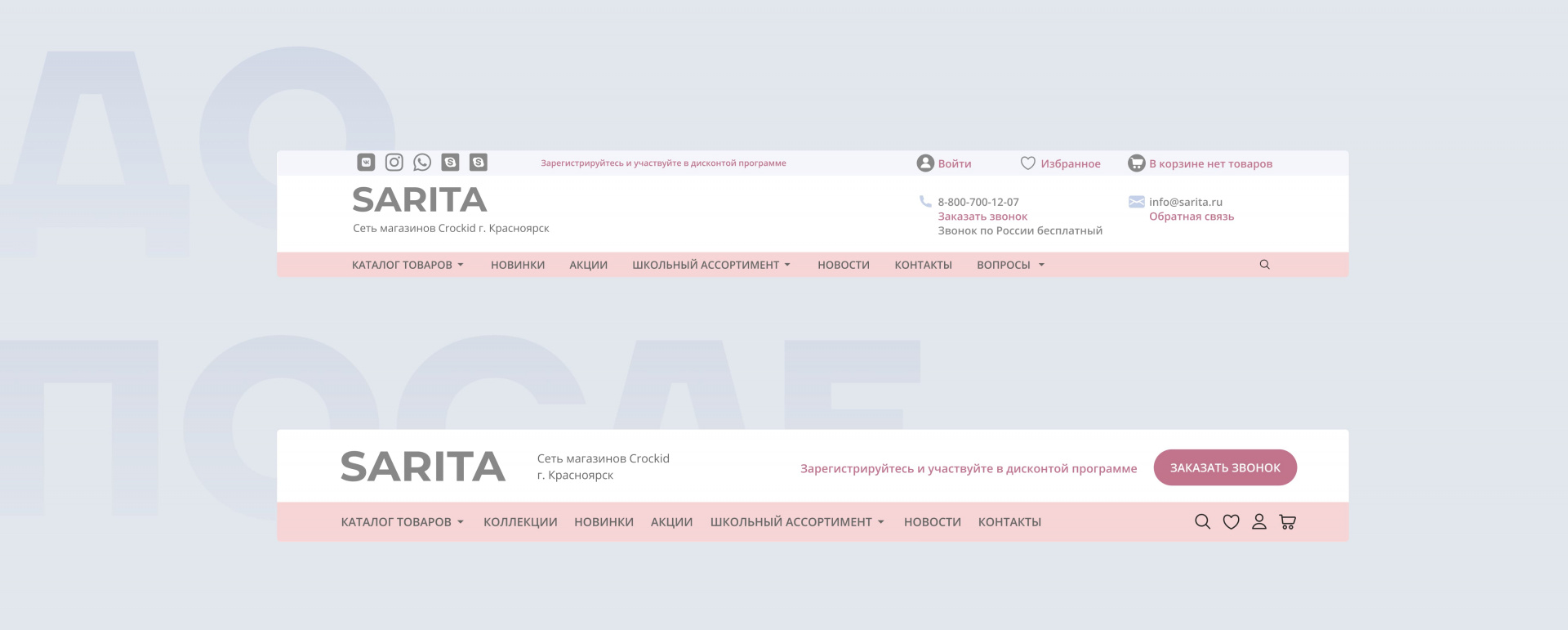Expand 'Школьный ассортимент' in upper menu
Screen dimensions: 1568x630
(x=711, y=265)
